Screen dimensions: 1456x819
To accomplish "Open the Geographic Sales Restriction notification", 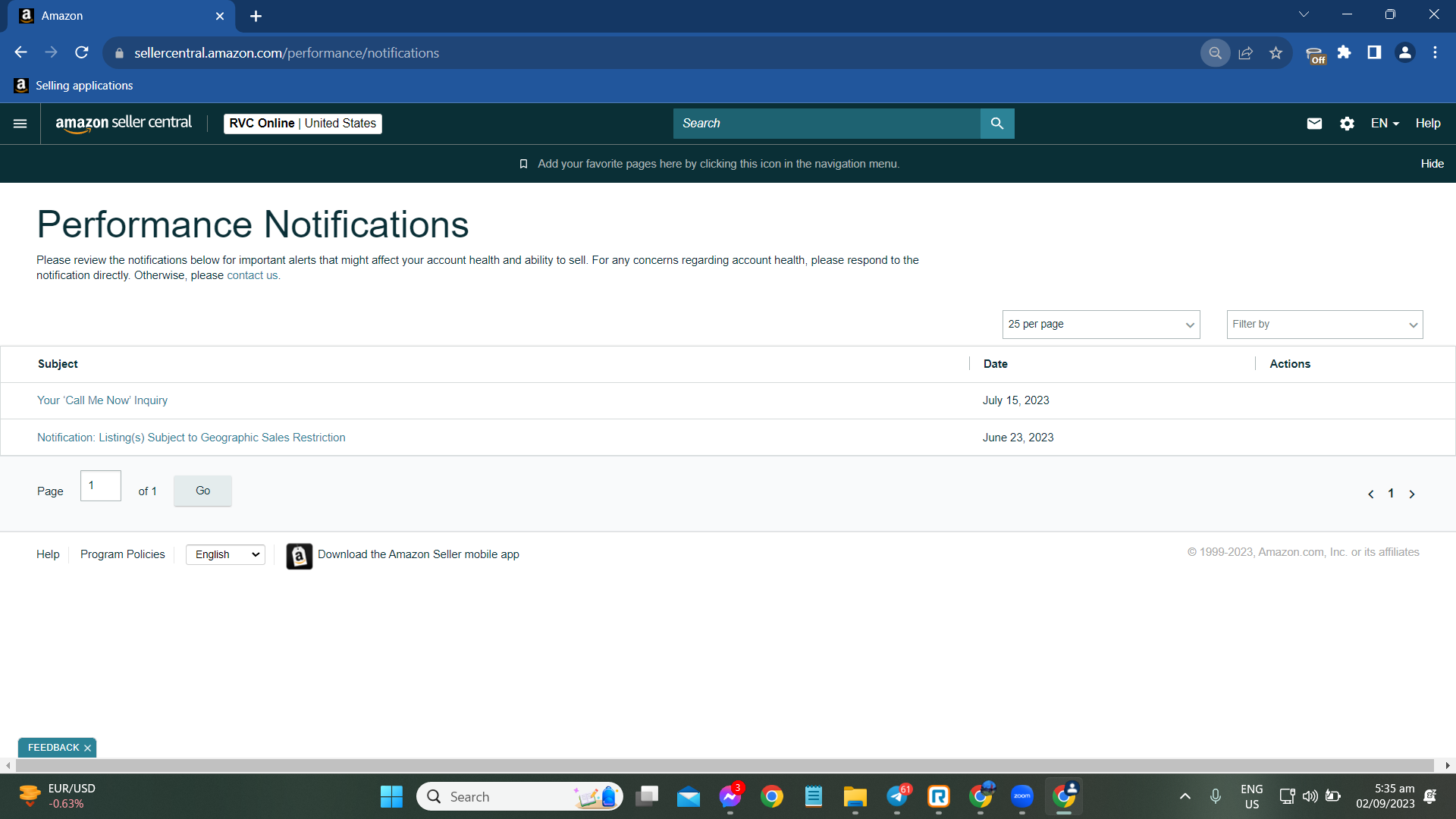I will pyautogui.click(x=191, y=438).
